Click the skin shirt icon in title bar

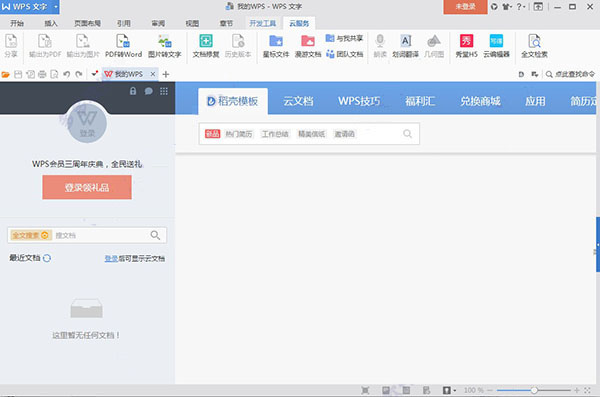pos(507,7)
